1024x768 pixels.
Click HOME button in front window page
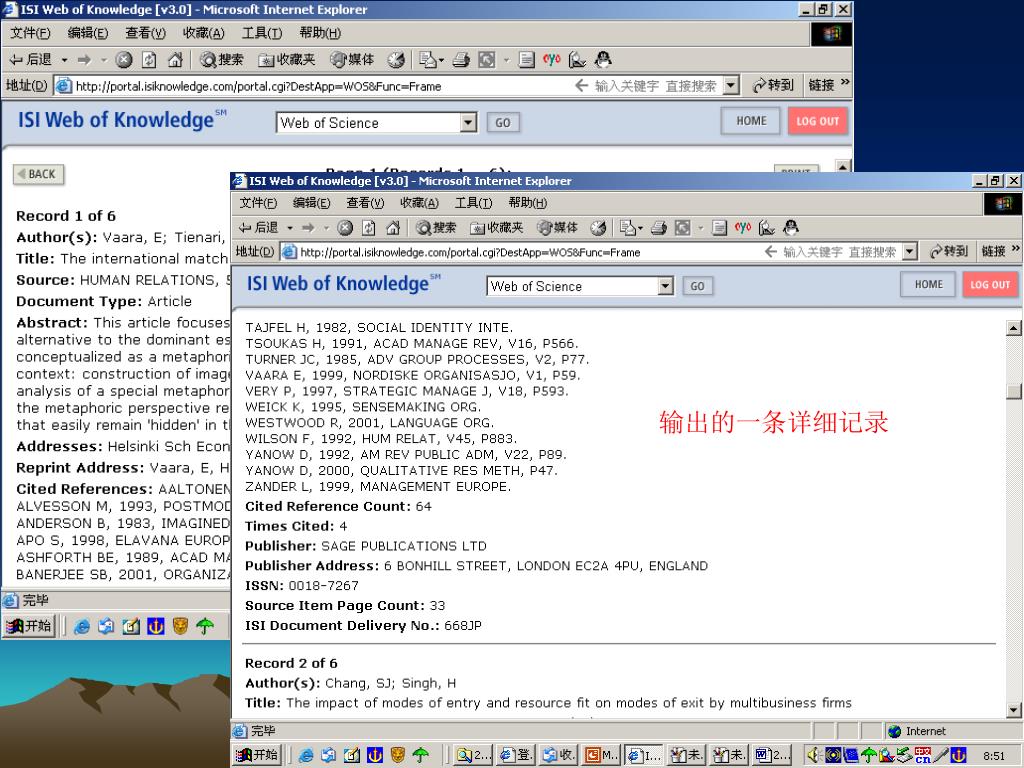(929, 285)
